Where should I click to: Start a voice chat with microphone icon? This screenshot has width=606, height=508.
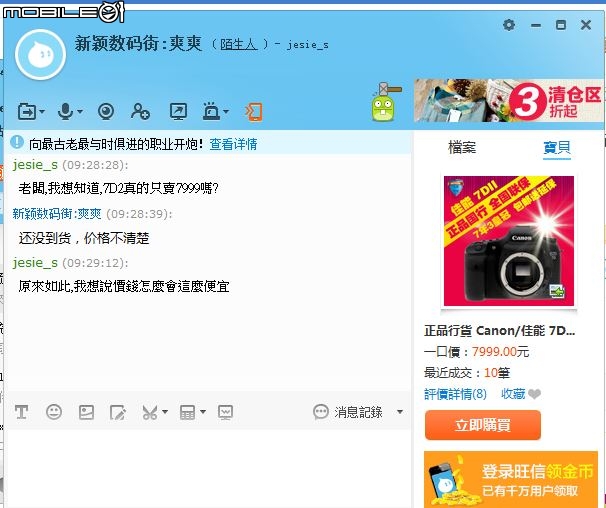coord(65,111)
